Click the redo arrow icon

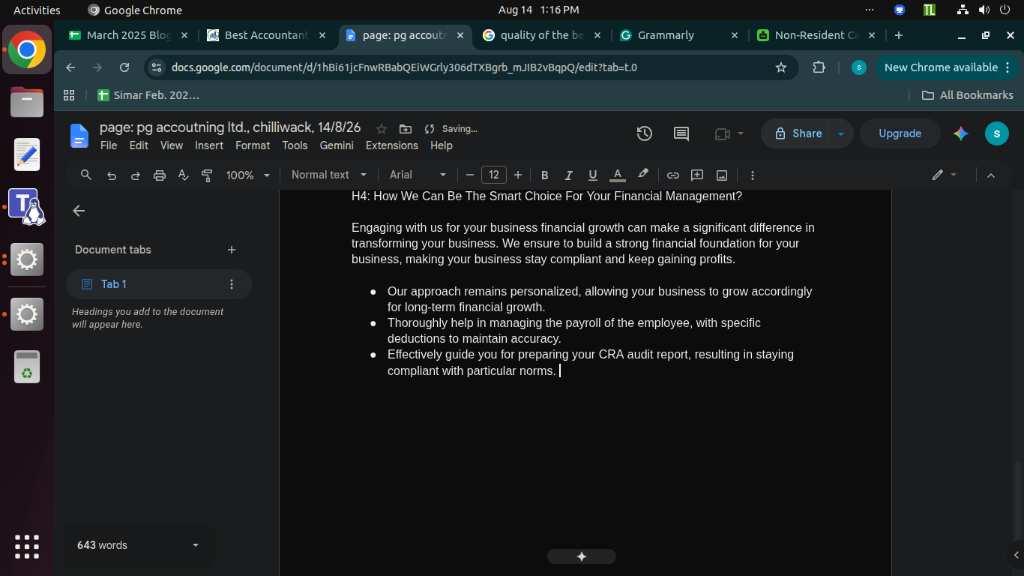pyautogui.click(x=135, y=175)
